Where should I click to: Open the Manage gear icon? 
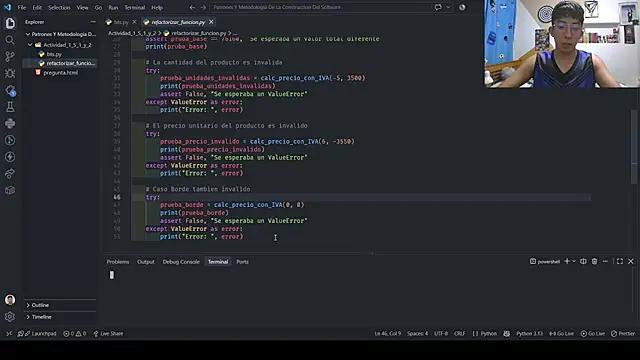(10, 316)
